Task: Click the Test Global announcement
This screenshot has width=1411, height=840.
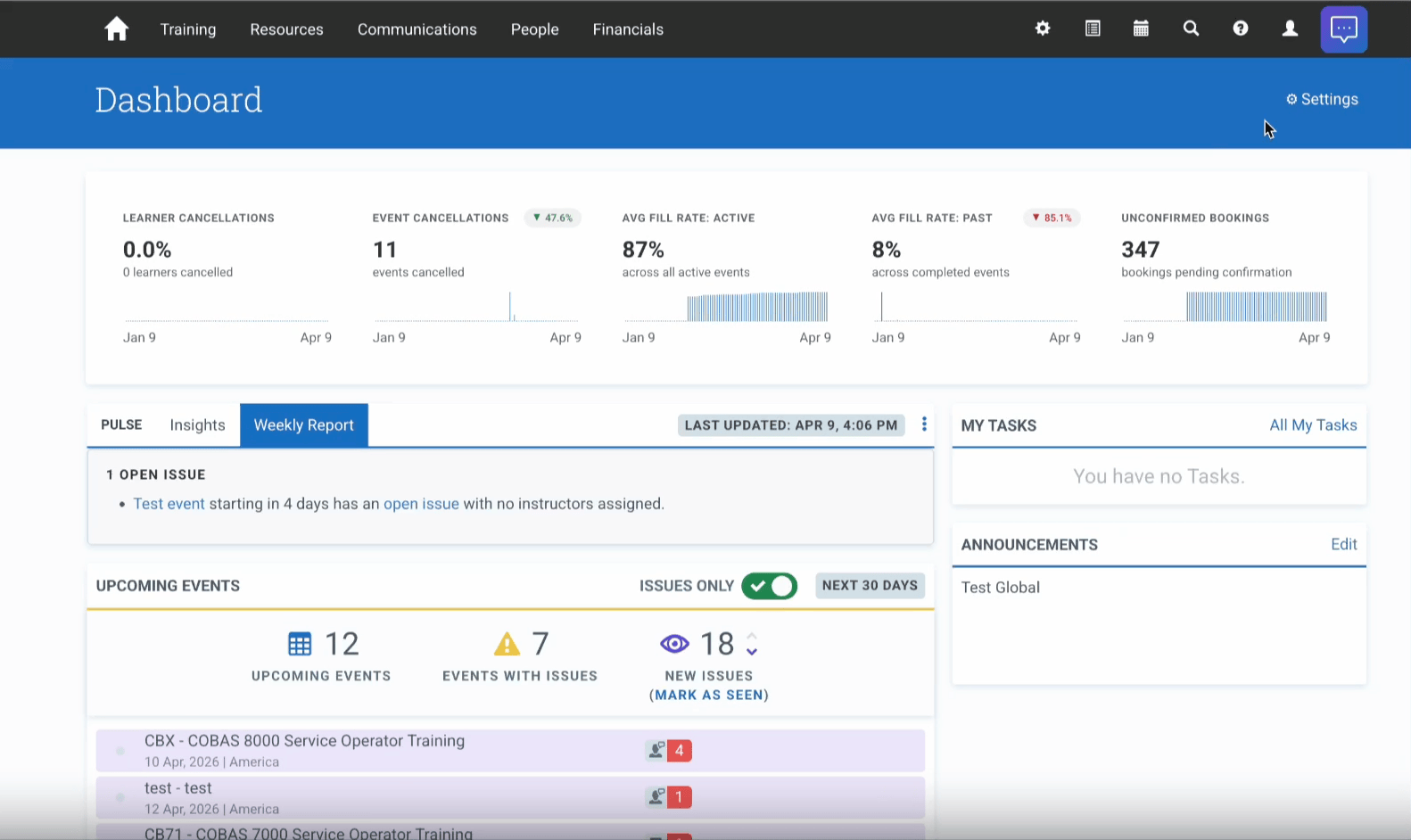Action: [x=1001, y=588]
